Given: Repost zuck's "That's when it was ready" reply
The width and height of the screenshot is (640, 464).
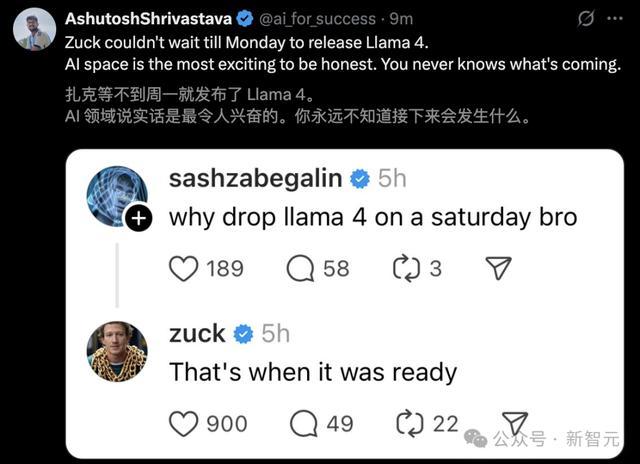Looking at the screenshot, I should pyautogui.click(x=409, y=423).
